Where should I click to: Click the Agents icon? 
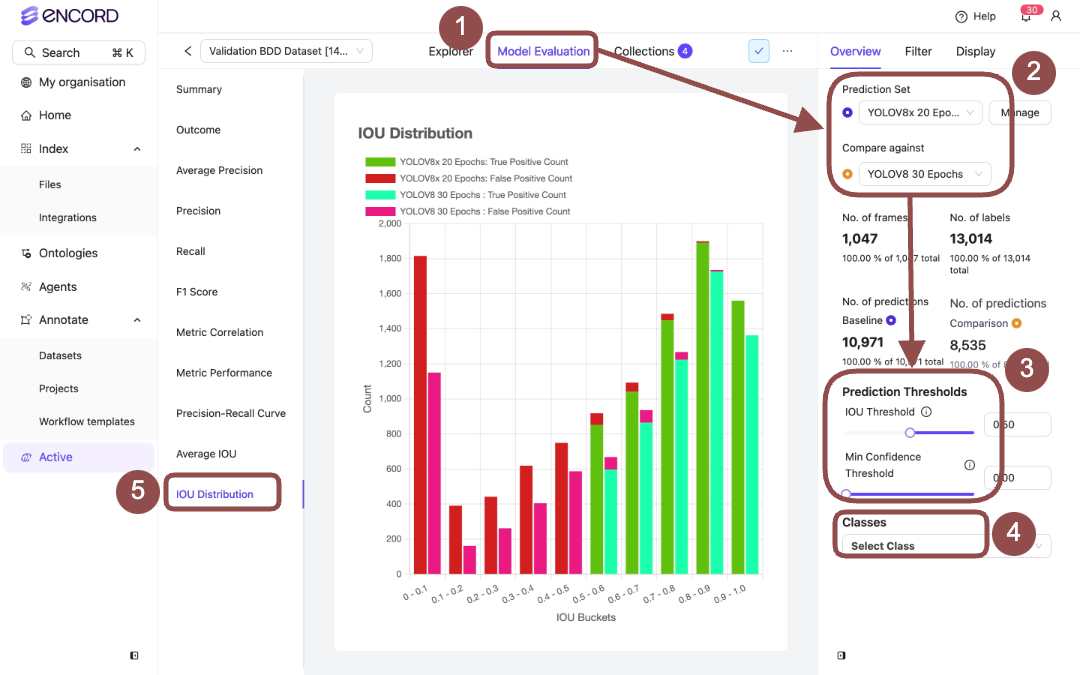[x=26, y=287]
